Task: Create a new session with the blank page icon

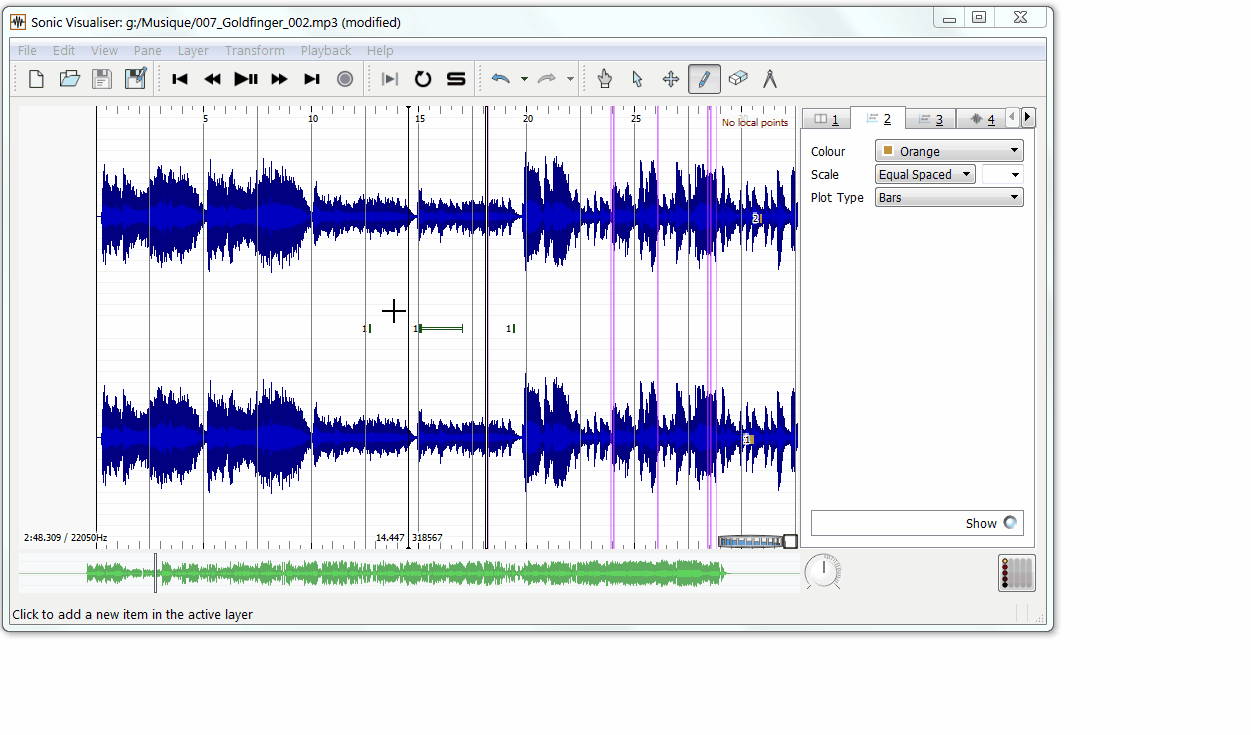Action: coord(37,79)
